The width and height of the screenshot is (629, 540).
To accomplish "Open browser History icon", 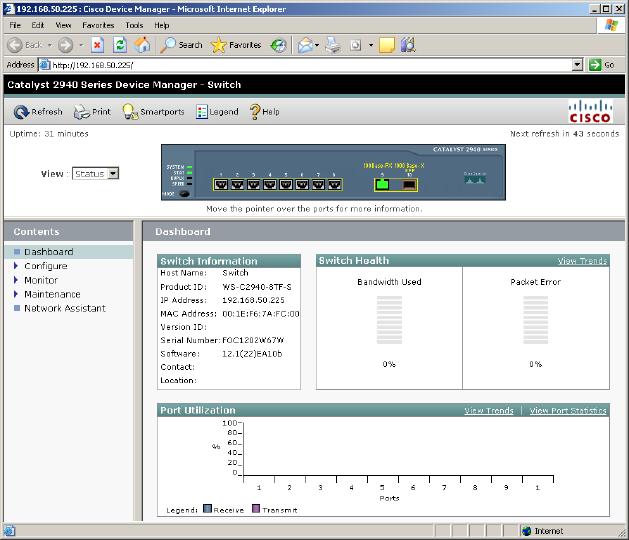I will tap(278, 45).
